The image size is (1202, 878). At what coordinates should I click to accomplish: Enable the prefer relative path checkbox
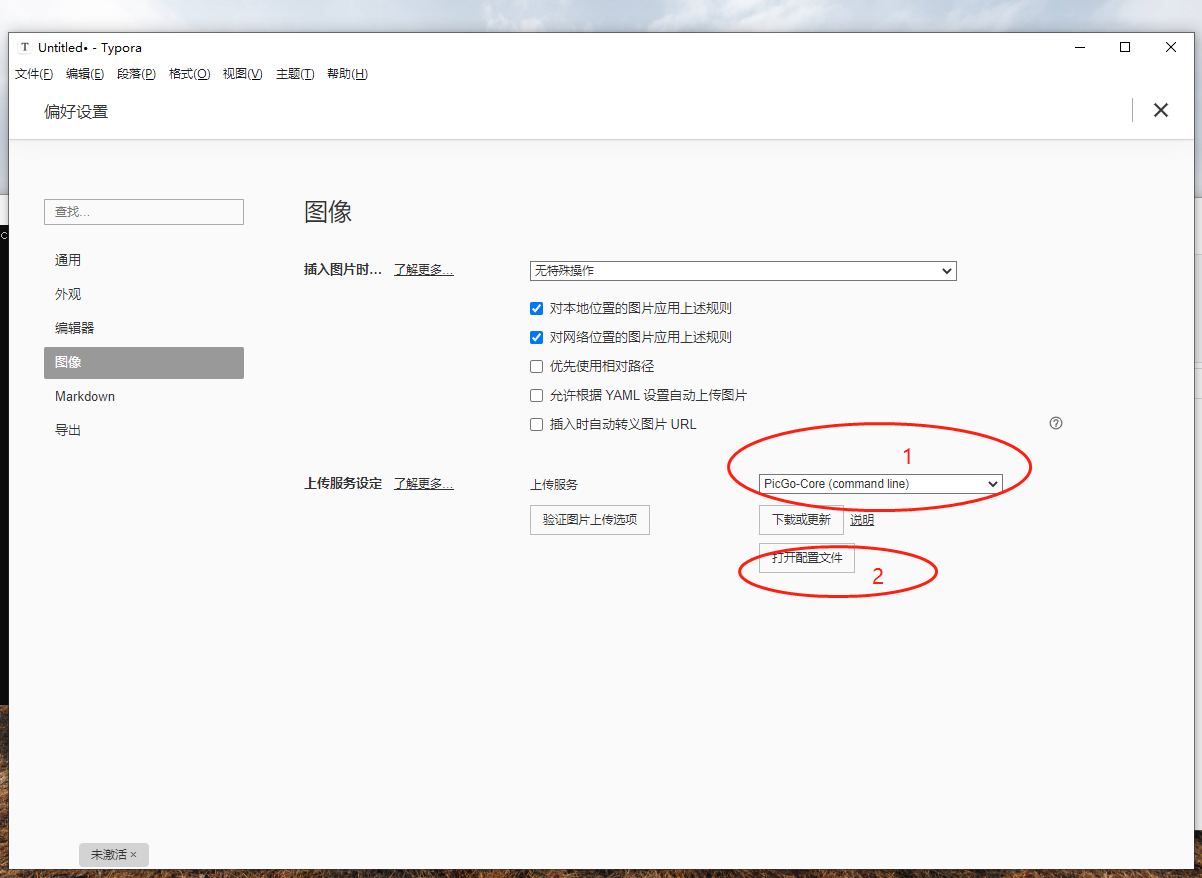[536, 366]
